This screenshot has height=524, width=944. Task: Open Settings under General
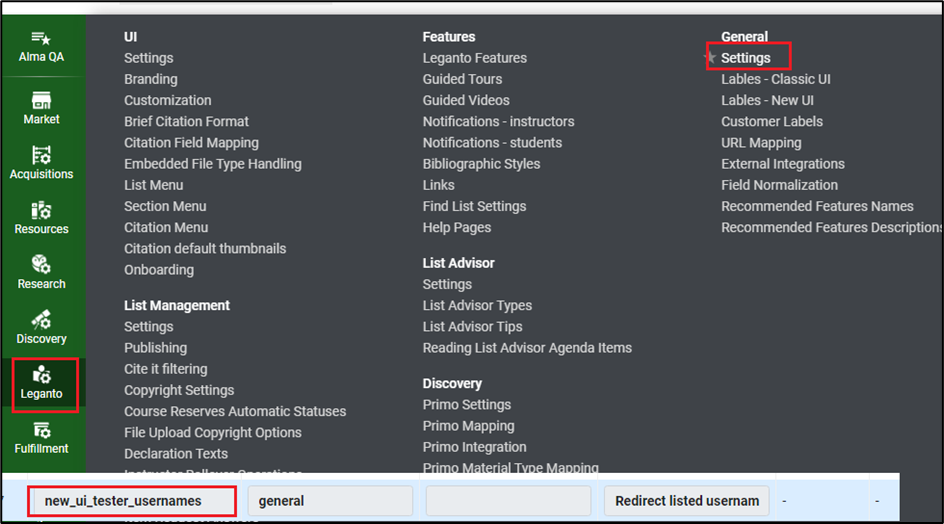(x=745, y=58)
